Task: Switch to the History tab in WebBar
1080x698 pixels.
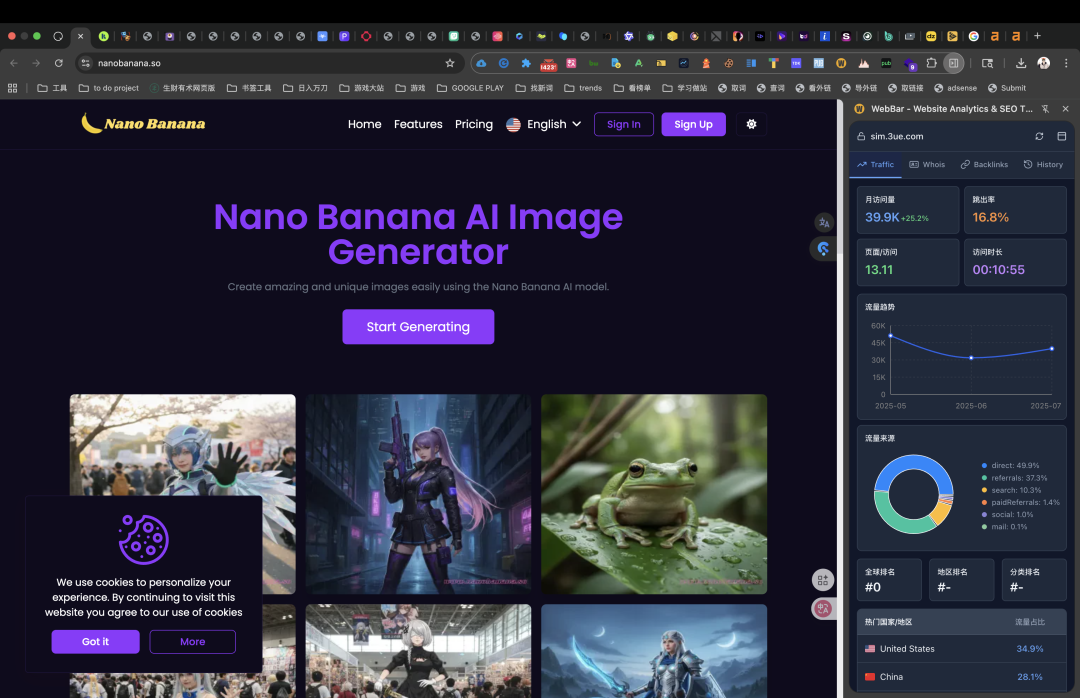Action: pos(1043,165)
